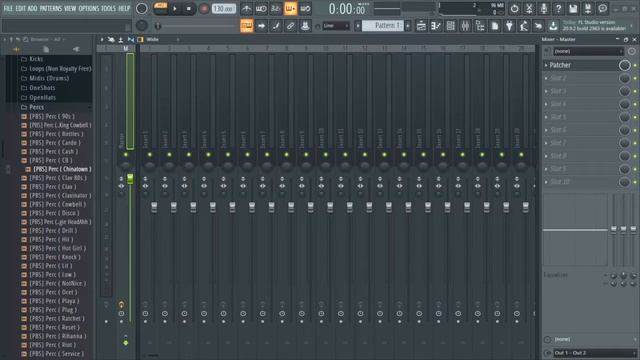Click the undo history circular arrow icon
This screenshot has width=640, height=360.
[514, 9]
